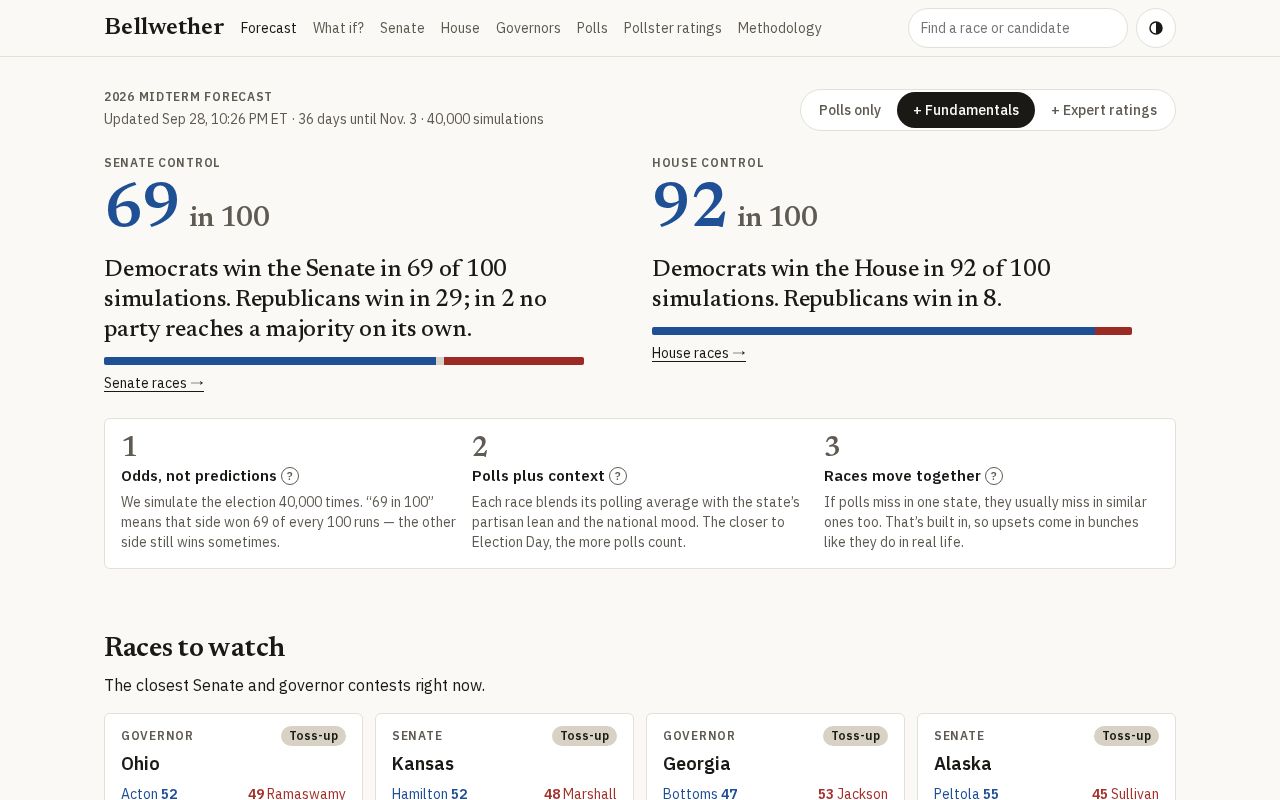Go to the Bellwether home logo
The height and width of the screenshot is (800, 1280).
click(164, 27)
